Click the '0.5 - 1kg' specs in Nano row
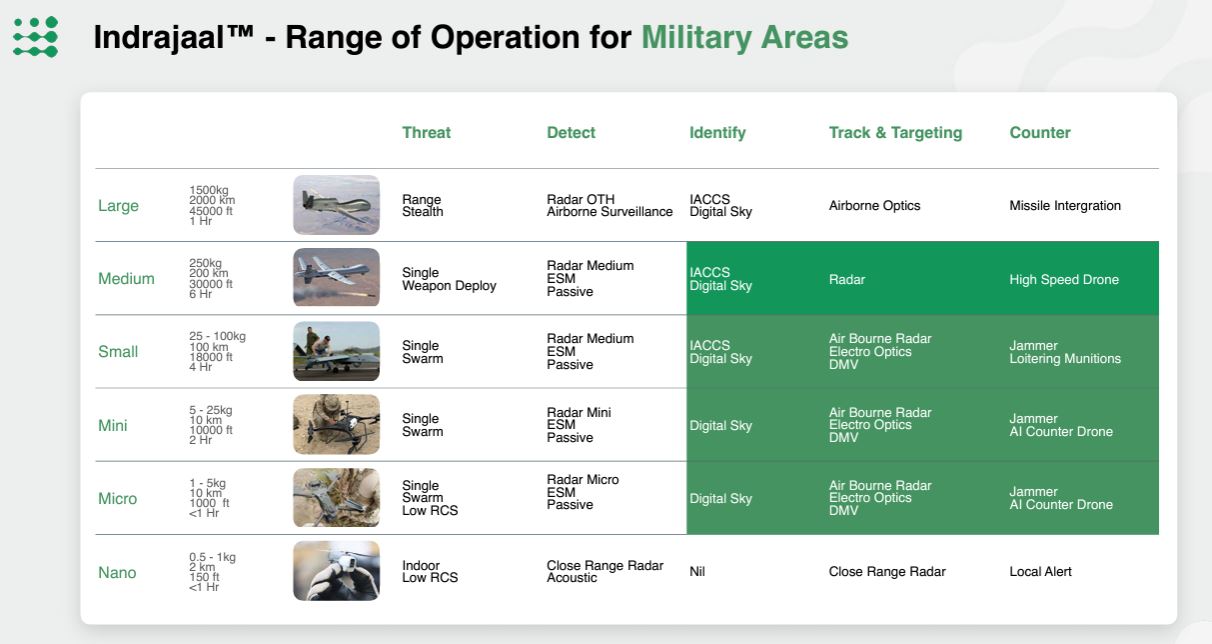Viewport: 1212px width, 644px height. click(x=212, y=572)
